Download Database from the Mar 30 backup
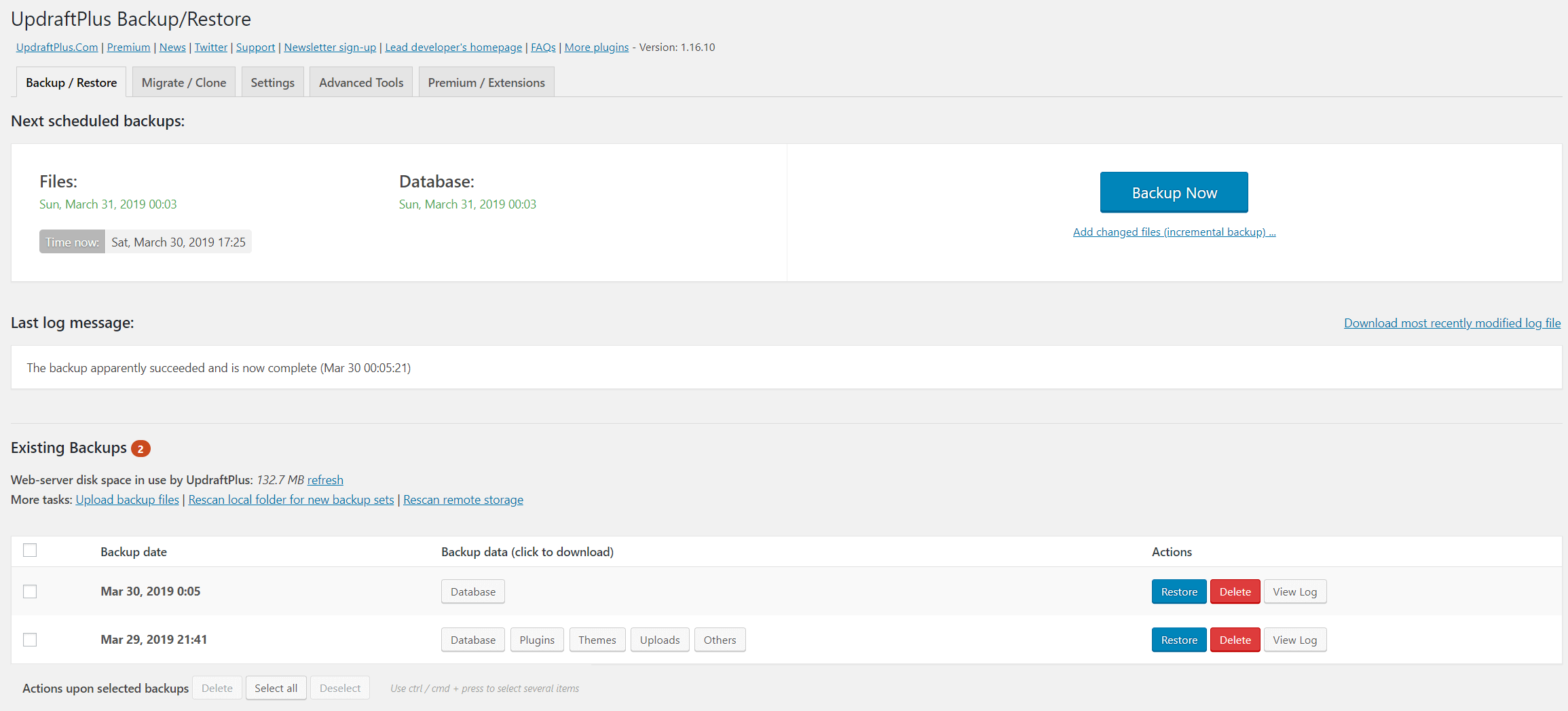Viewport: 1568px width, 711px height. tap(472, 591)
